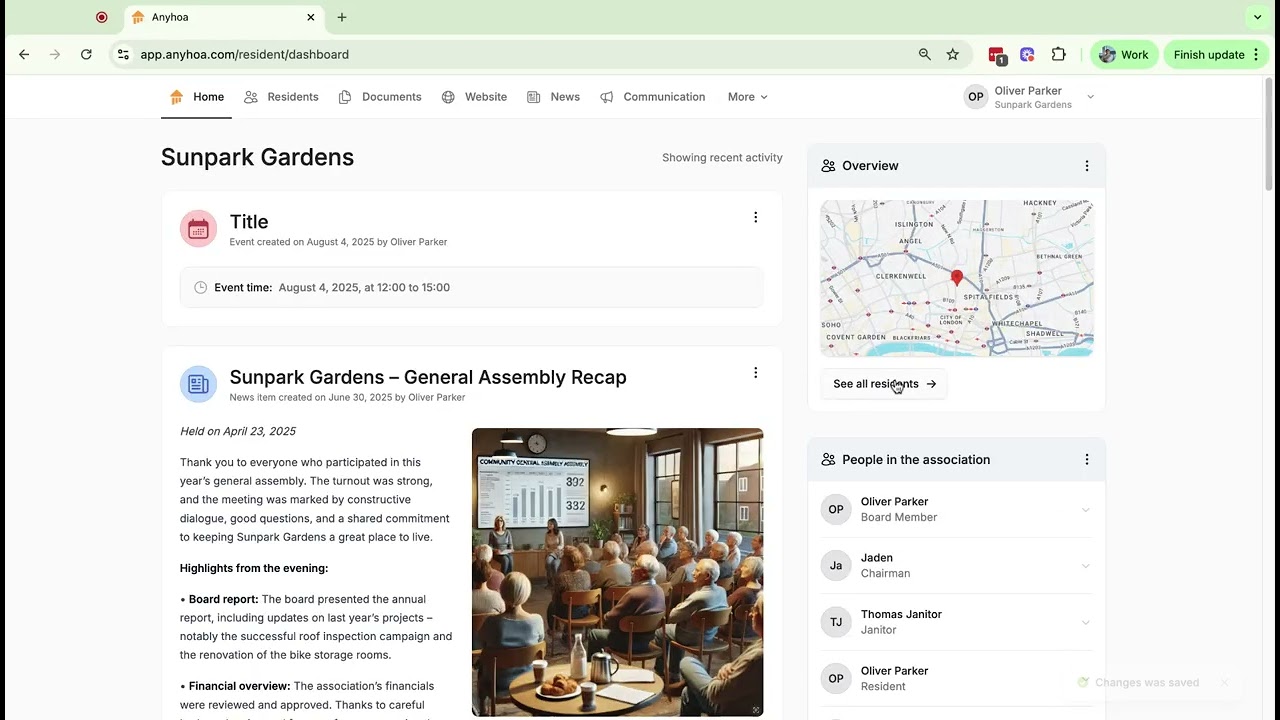
Task: Click 'Held on April 23, 2025' text
Action: (x=238, y=431)
